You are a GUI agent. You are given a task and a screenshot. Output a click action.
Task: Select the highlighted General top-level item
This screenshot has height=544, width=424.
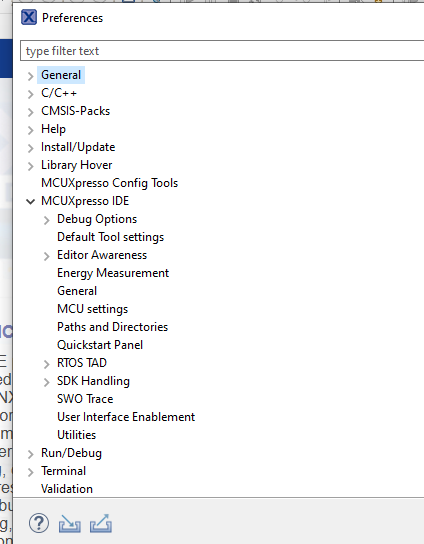click(61, 75)
